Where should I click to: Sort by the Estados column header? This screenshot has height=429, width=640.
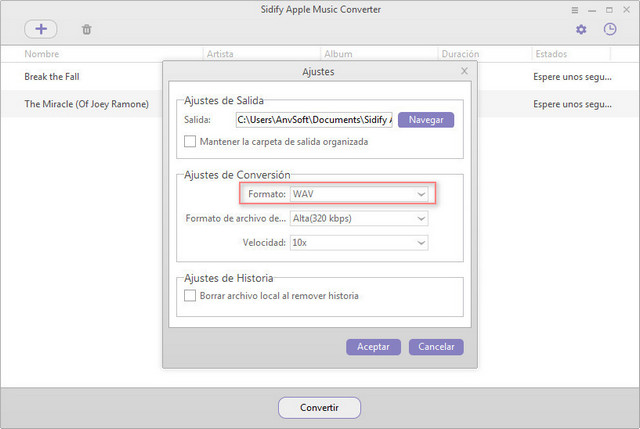coord(551,54)
